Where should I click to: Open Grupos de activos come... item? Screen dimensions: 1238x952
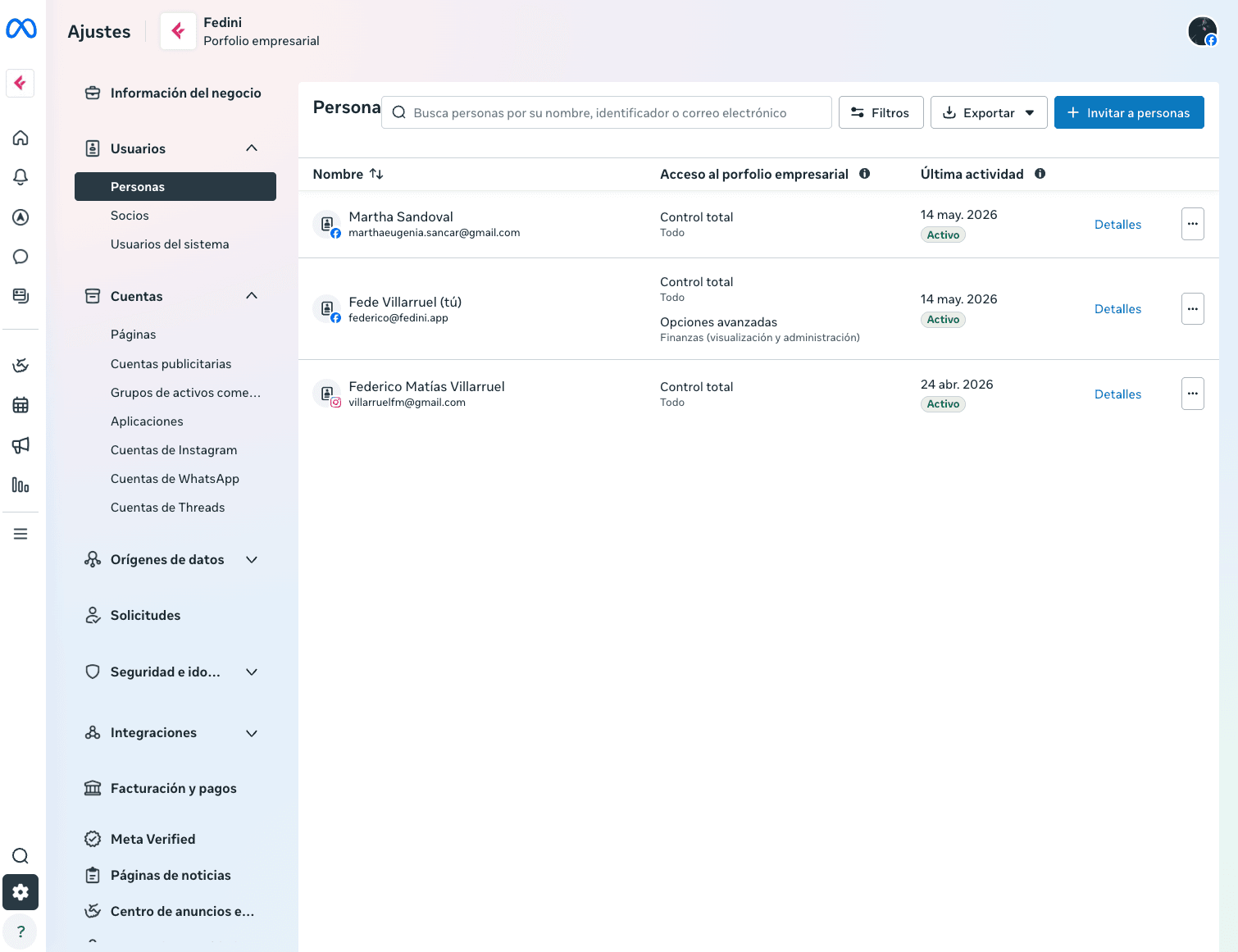click(185, 392)
